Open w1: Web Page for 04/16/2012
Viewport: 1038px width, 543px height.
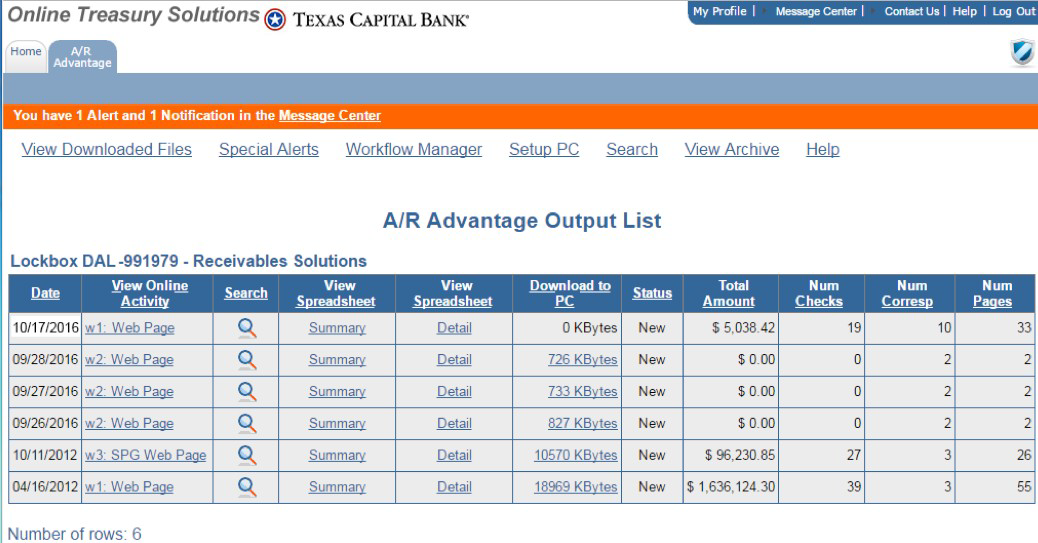(x=129, y=487)
